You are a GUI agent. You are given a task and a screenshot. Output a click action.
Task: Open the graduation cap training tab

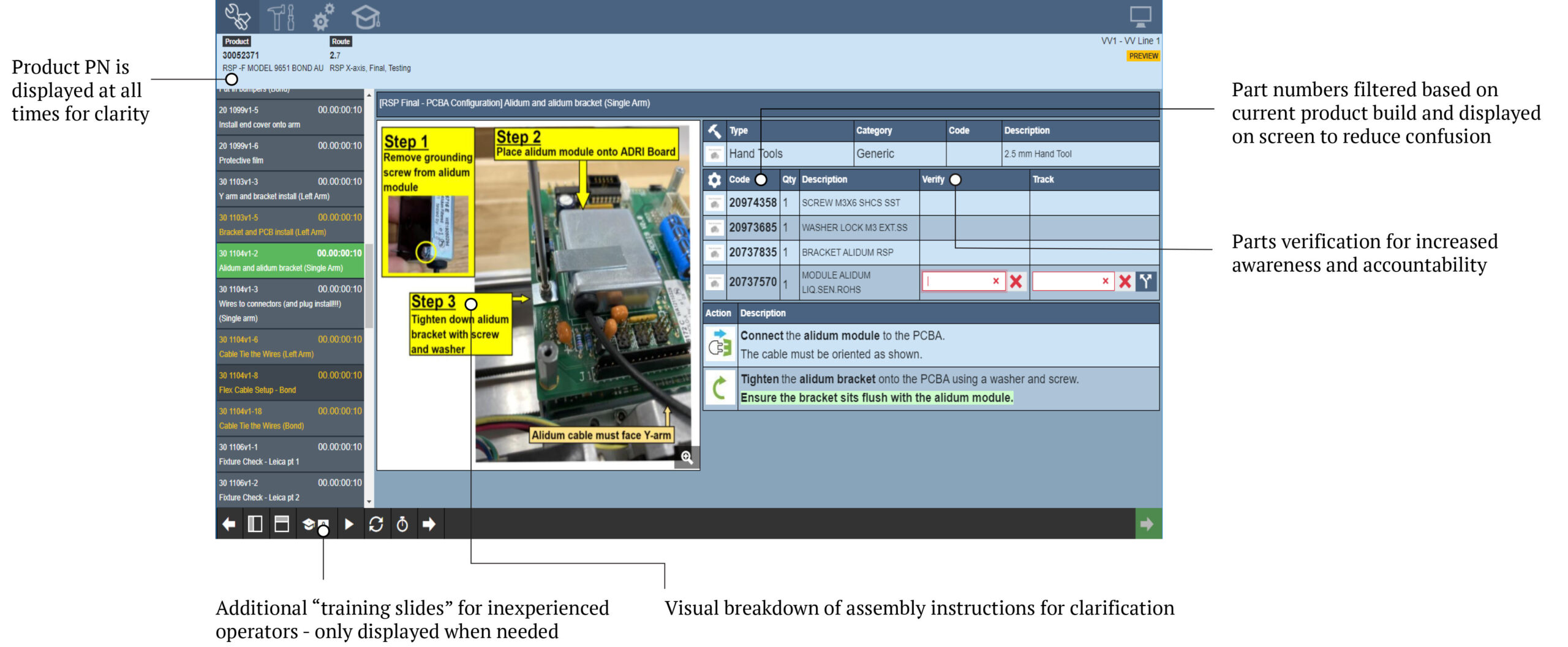click(366, 17)
